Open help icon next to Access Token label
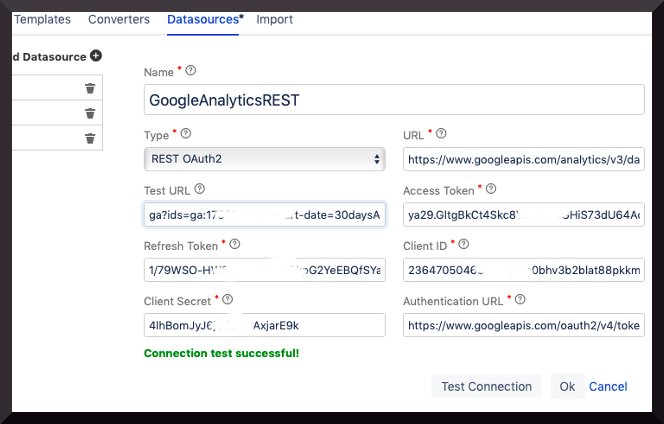The height and width of the screenshot is (424, 664). coord(491,189)
